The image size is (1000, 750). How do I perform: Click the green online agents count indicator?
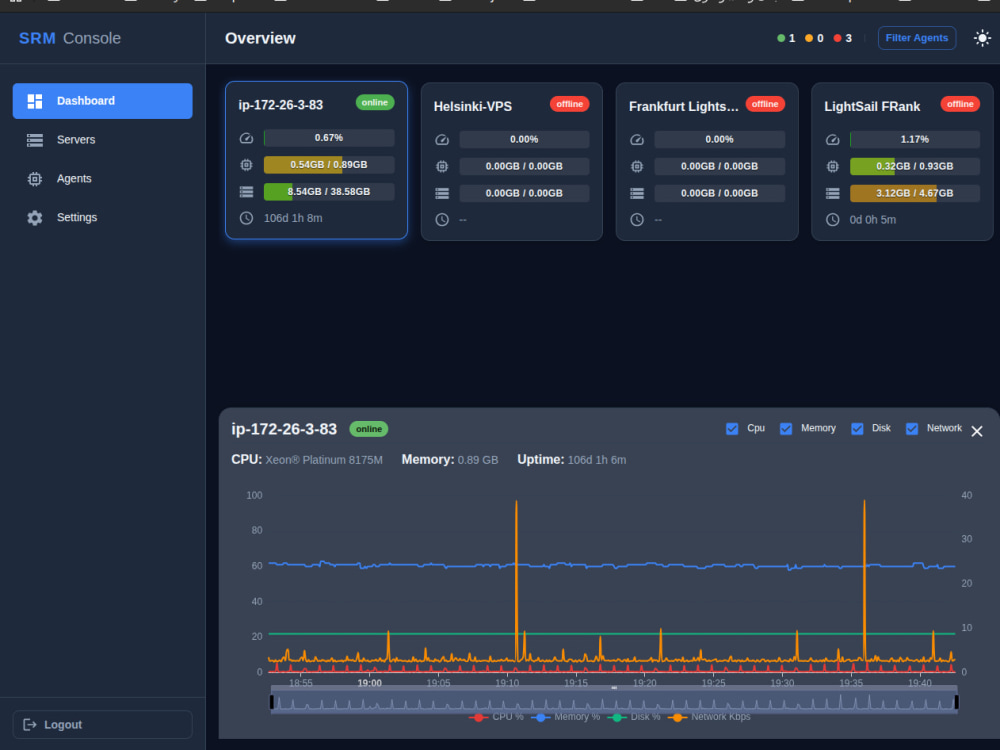pyautogui.click(x=786, y=38)
